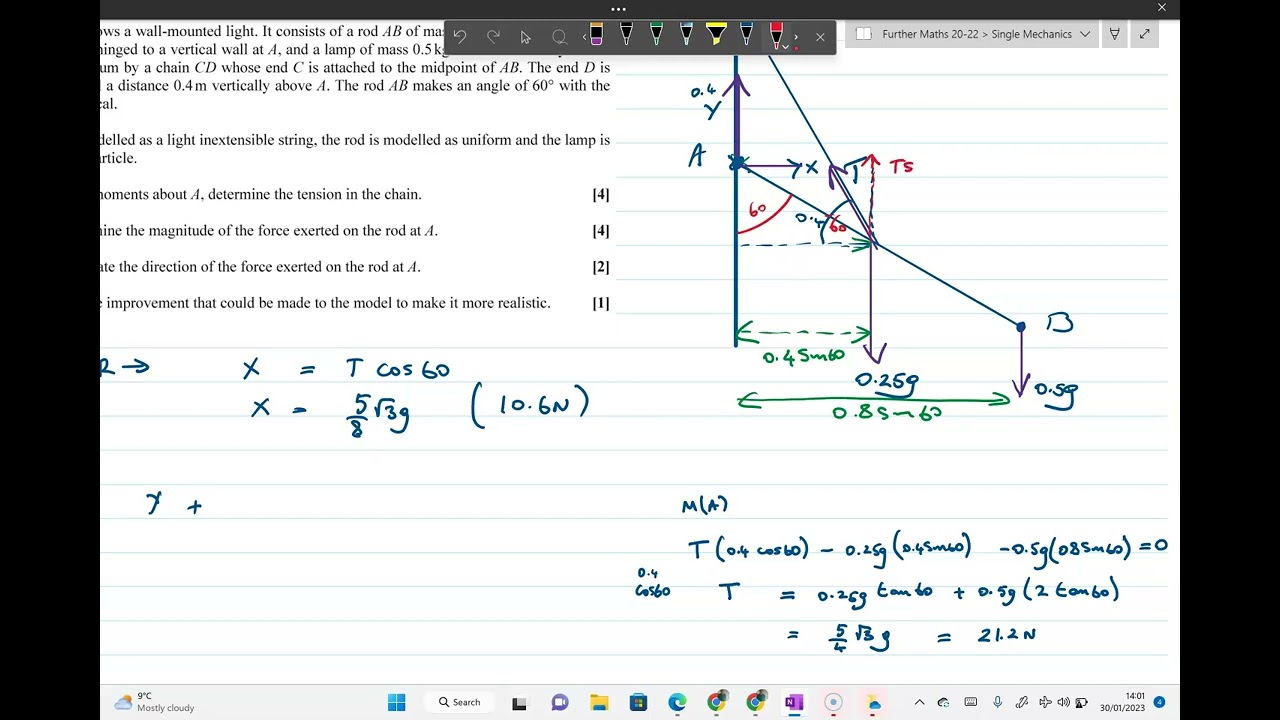Open the three-dot ribbon reveal at top
The height and width of the screenshot is (720, 1280).
[x=619, y=9]
